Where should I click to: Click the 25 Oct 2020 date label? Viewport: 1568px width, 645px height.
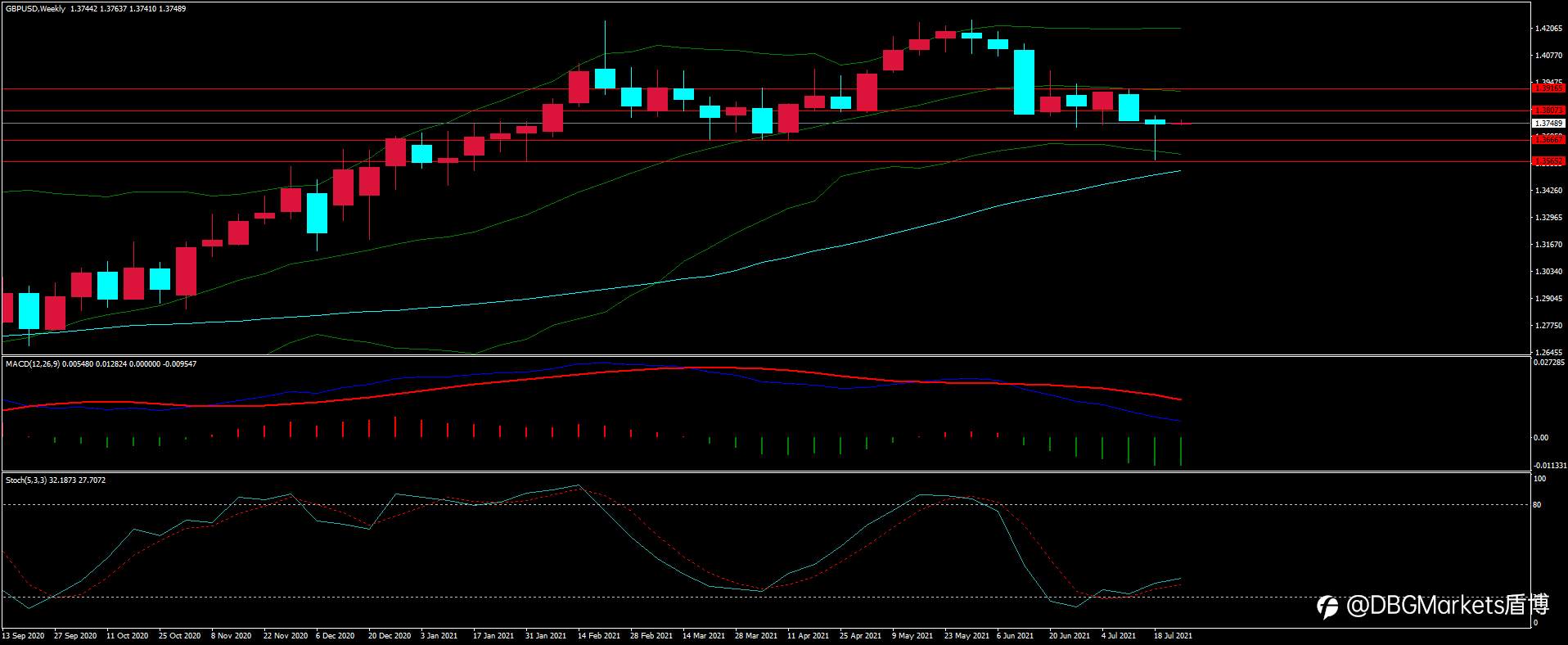pyautogui.click(x=180, y=636)
